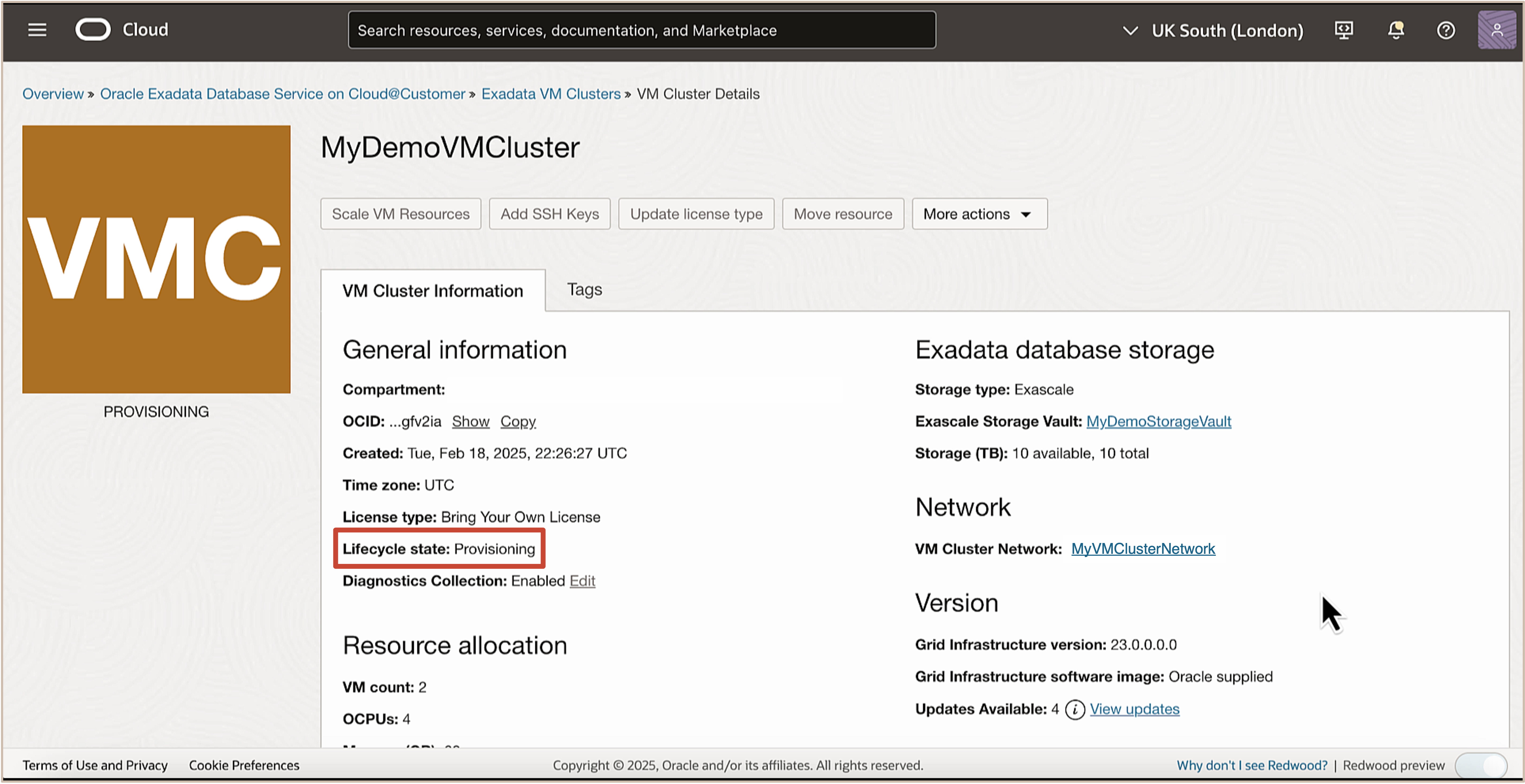
Task: Open the Cloud Shell developer tools icon
Action: click(1343, 30)
